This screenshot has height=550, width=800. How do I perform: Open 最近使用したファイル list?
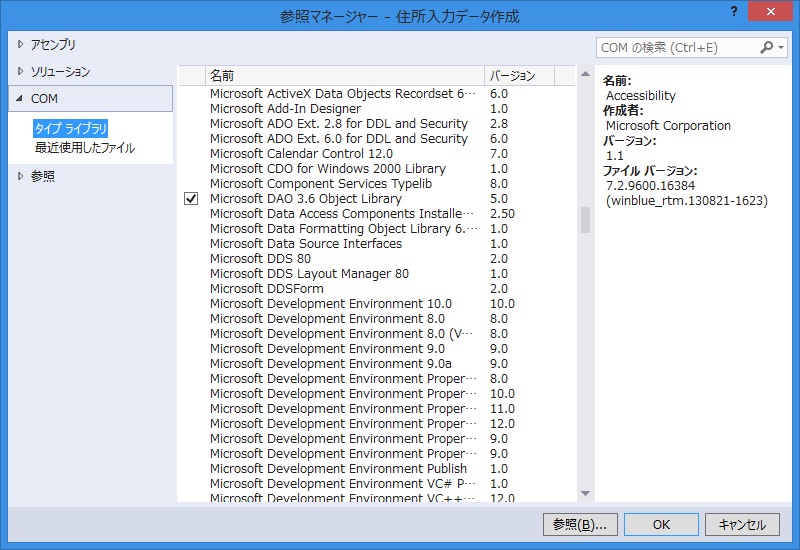pos(84,148)
